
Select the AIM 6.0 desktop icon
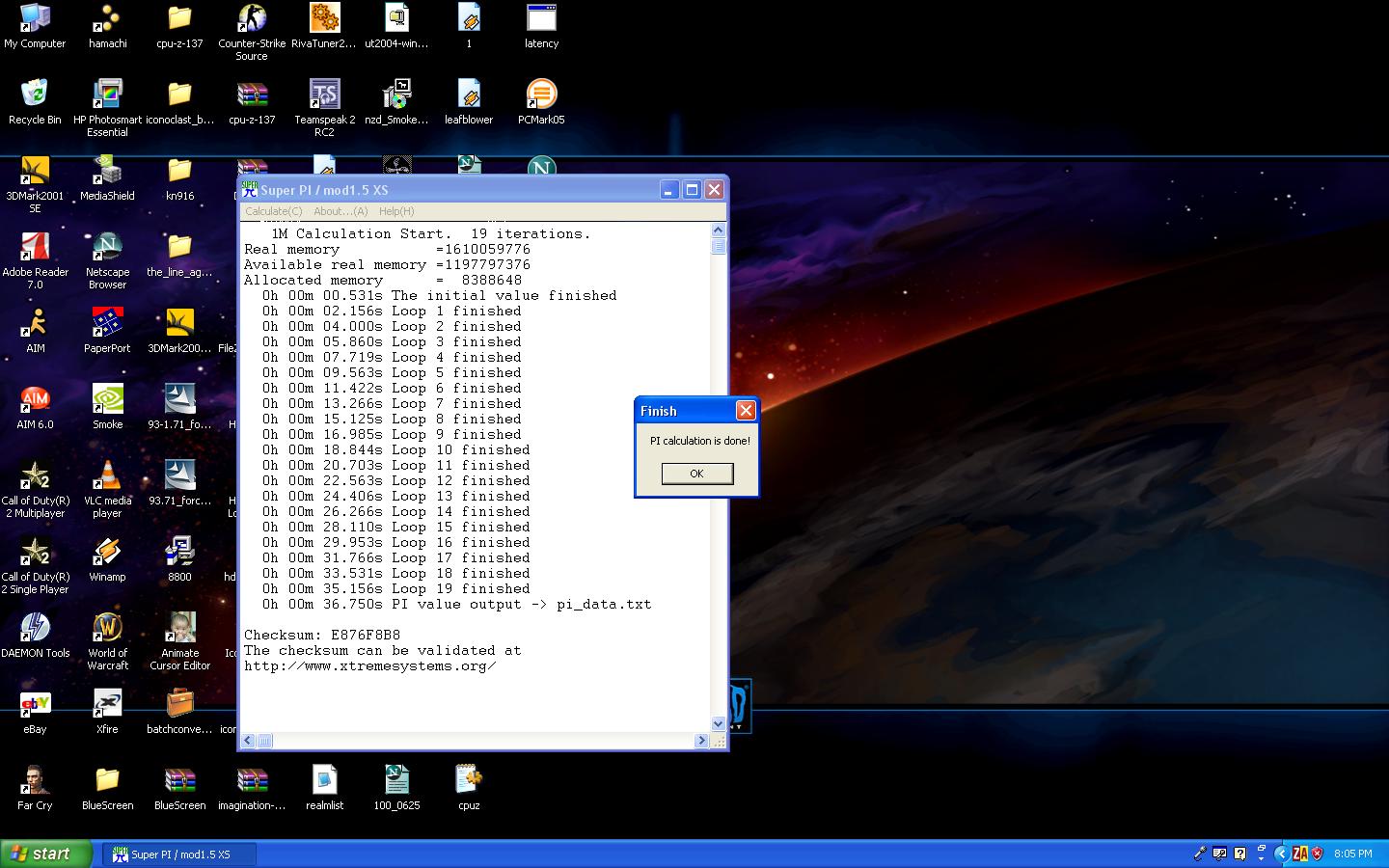(x=35, y=407)
